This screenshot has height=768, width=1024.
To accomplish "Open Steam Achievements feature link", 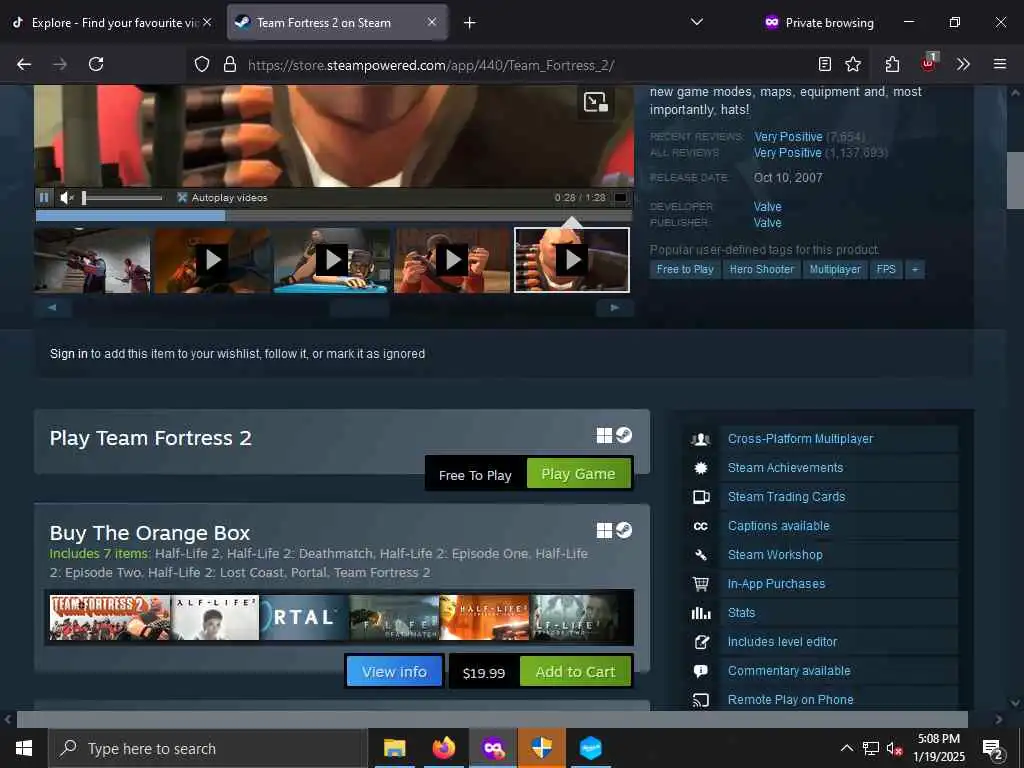I will tap(786, 468).
